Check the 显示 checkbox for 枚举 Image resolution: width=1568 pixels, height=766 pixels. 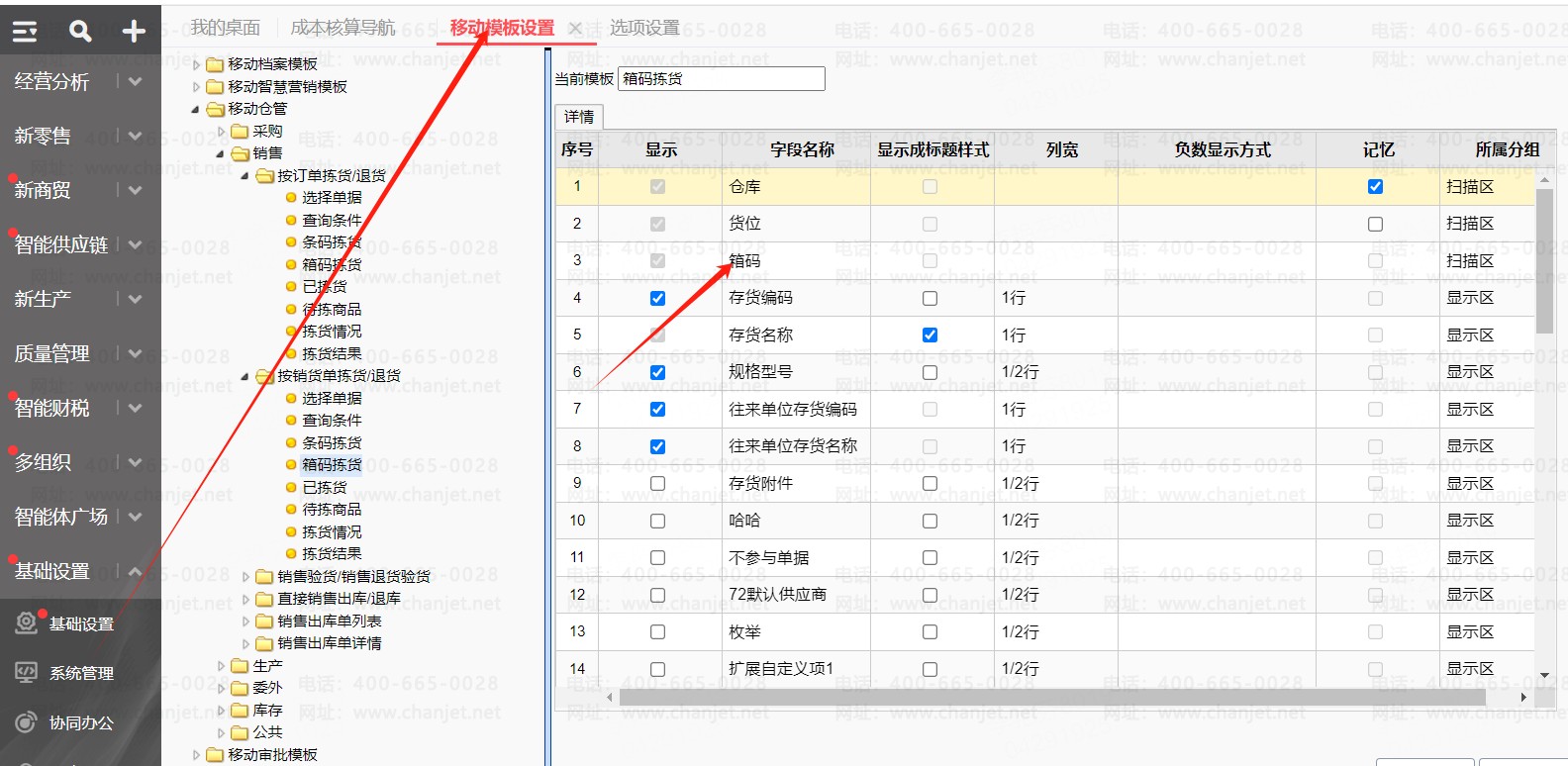tap(657, 631)
